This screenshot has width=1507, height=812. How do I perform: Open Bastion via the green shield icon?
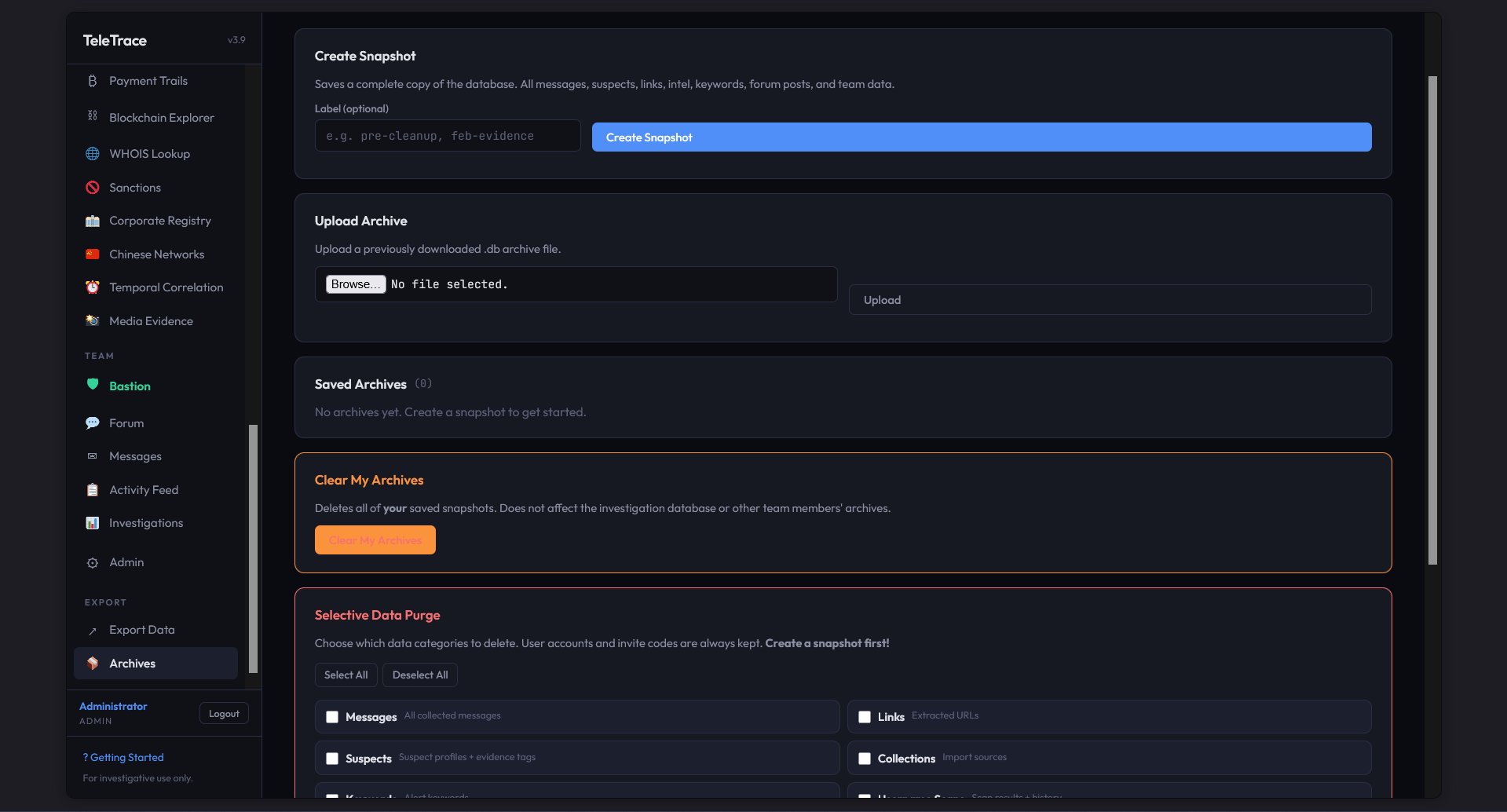93,385
